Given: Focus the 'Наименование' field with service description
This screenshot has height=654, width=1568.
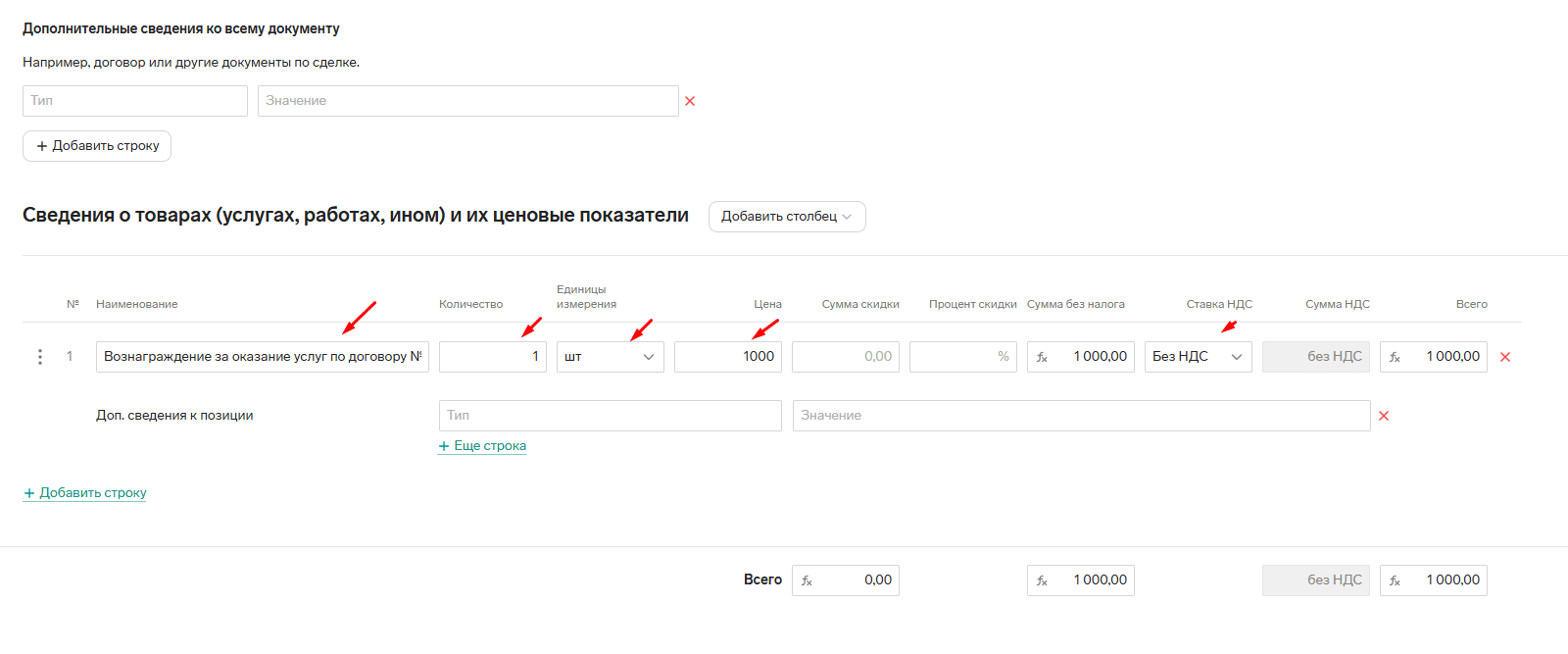Looking at the screenshot, I should (262, 357).
